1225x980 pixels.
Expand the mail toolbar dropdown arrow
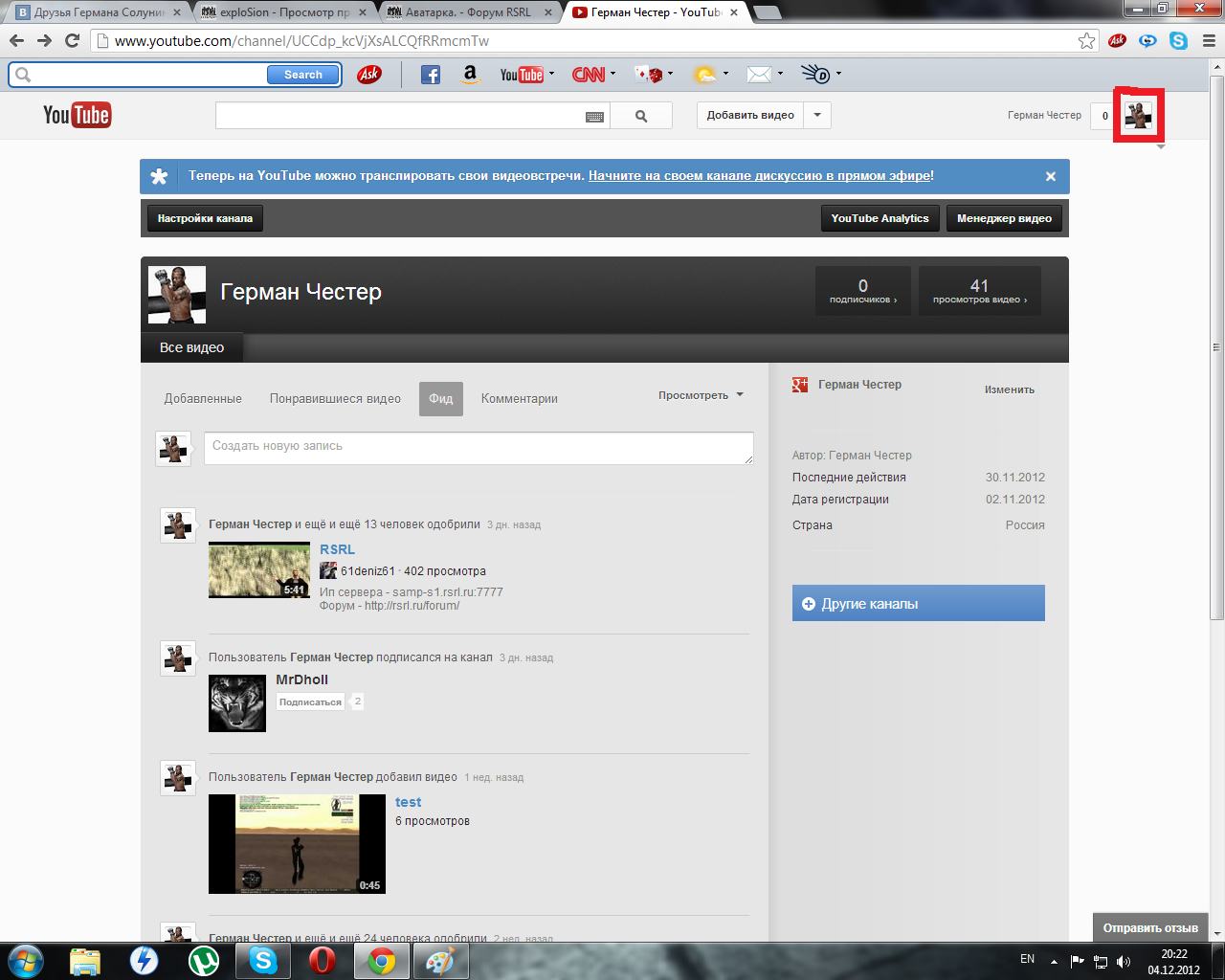(780, 74)
